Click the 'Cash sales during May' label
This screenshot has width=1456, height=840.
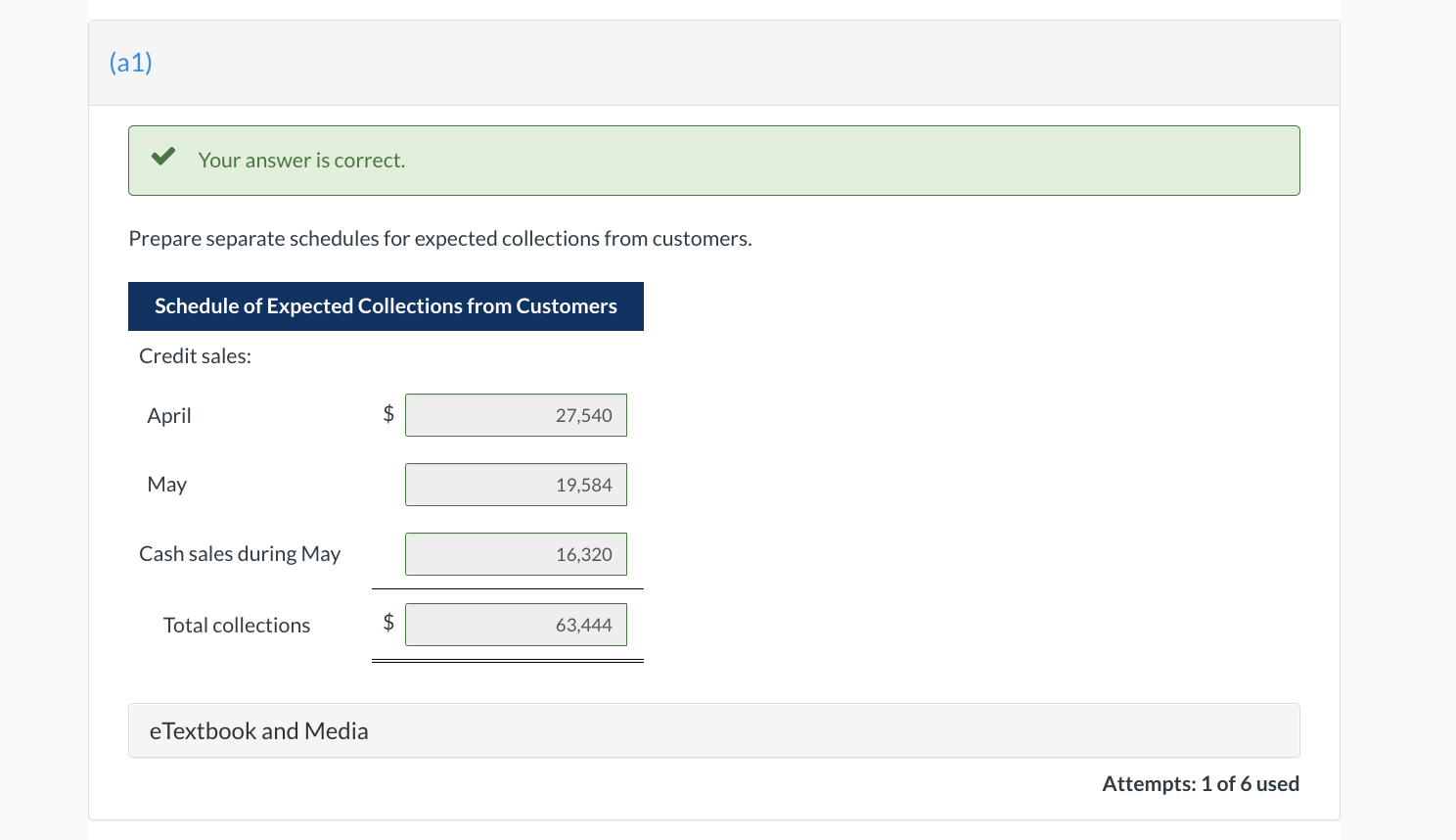point(240,554)
